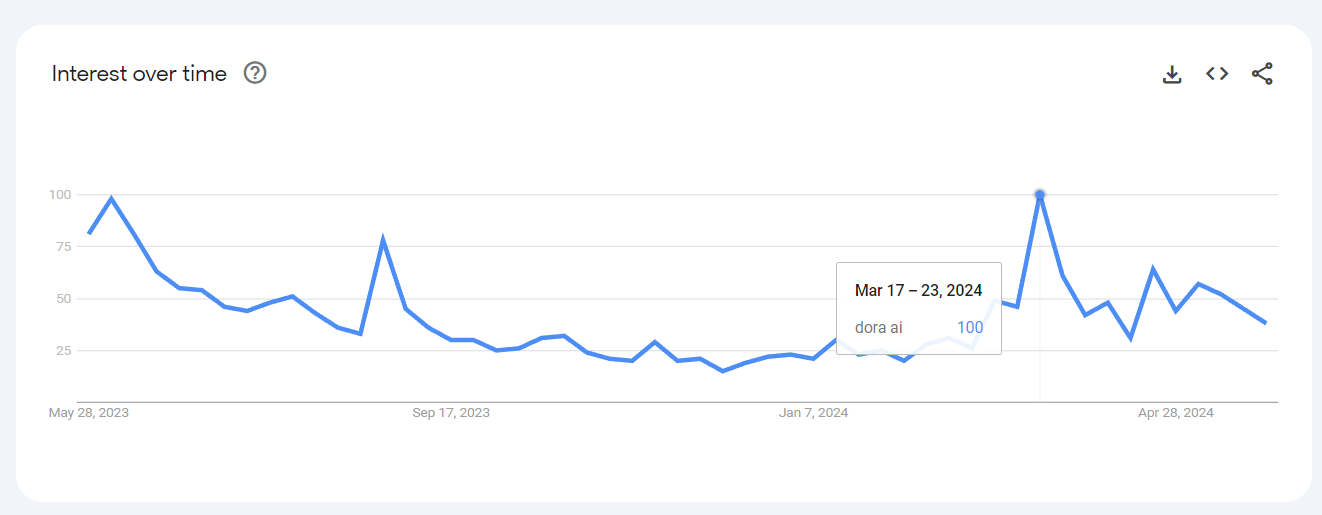The height and width of the screenshot is (515, 1322).
Task: Click the share icon
Action: tap(1262, 74)
